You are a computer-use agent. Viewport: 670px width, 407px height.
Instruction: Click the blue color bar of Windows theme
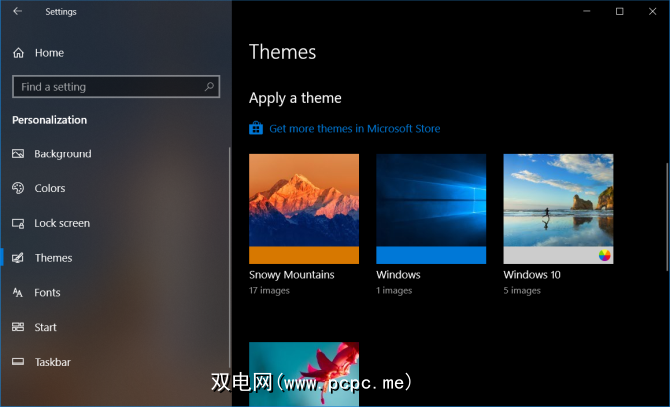click(x=431, y=255)
